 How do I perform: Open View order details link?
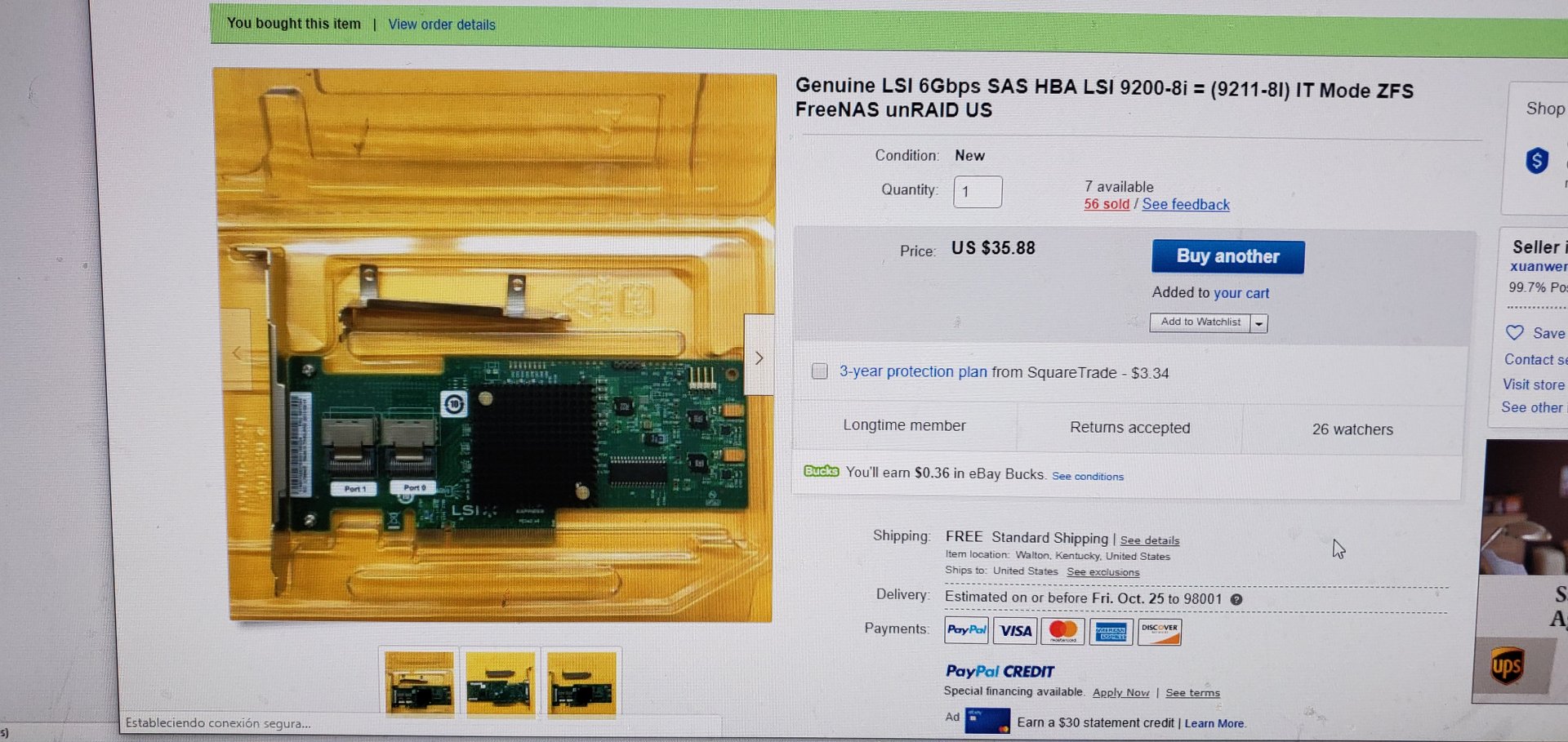[x=442, y=24]
